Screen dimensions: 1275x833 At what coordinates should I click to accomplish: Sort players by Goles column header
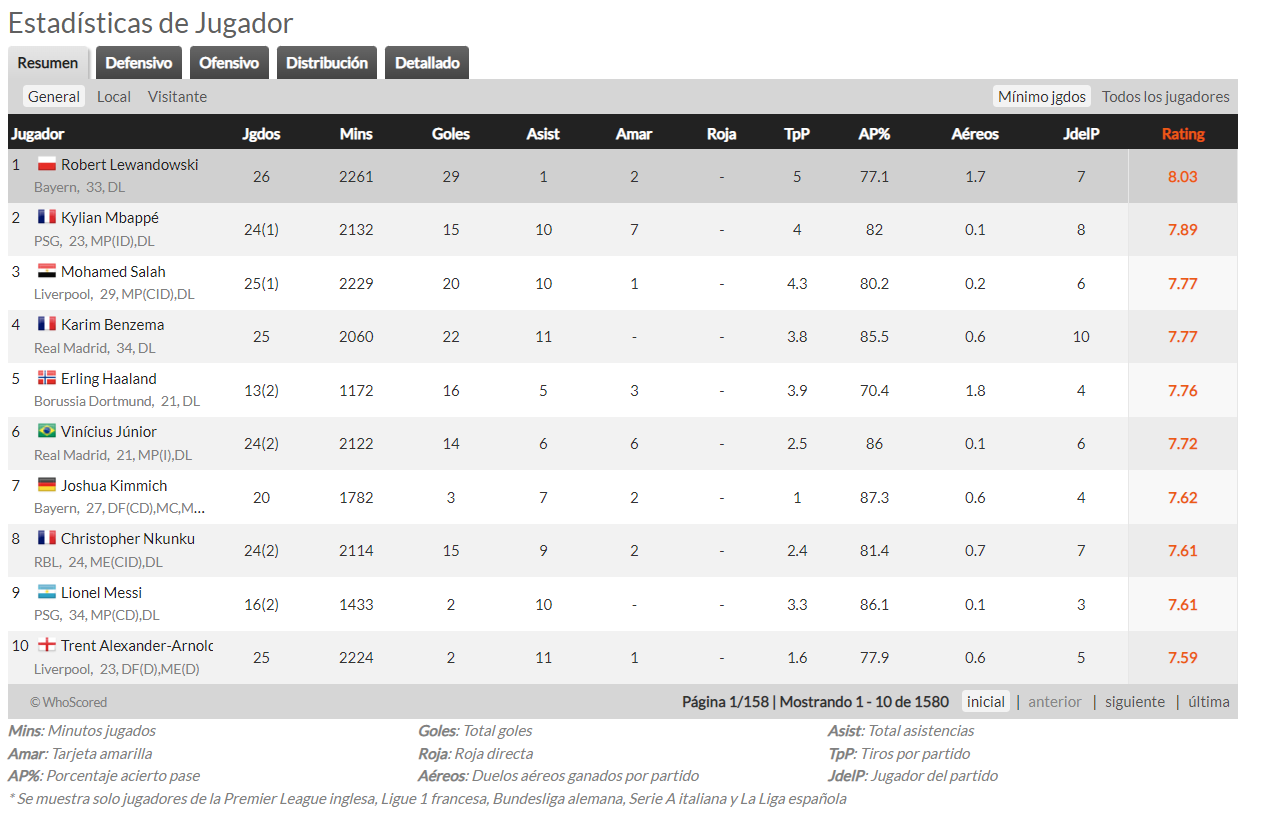pyautogui.click(x=451, y=133)
